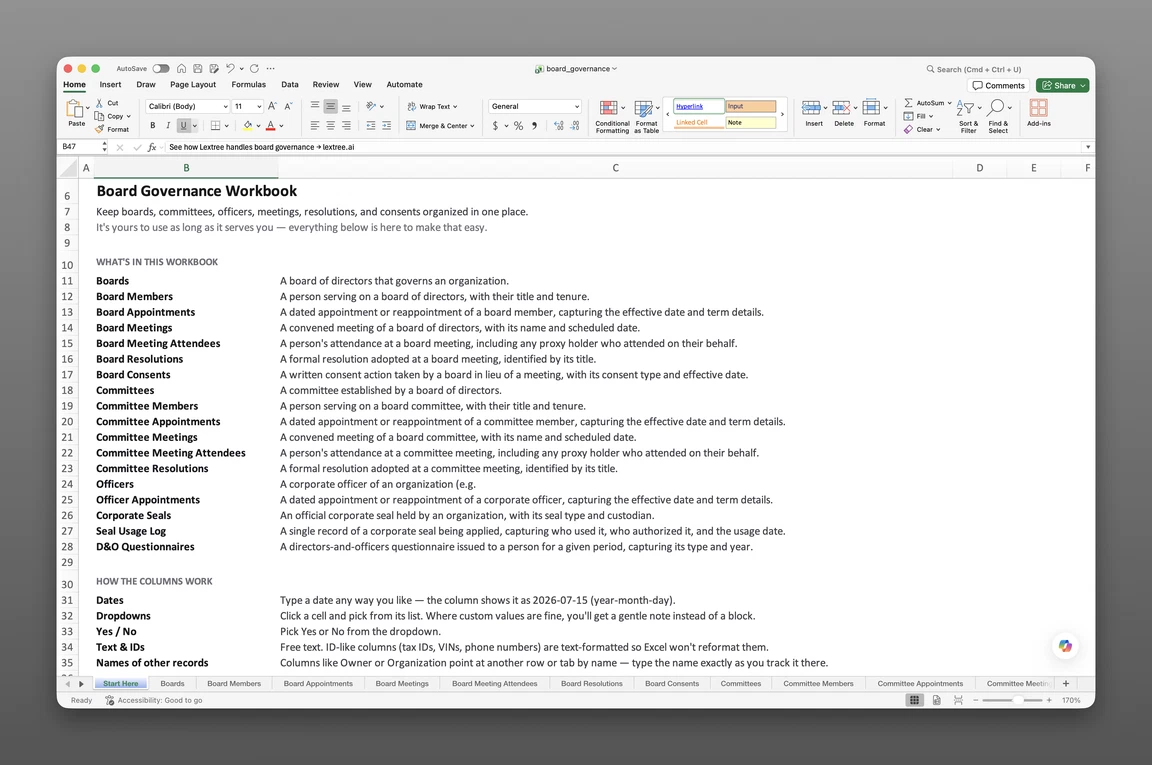Click the Save icon in the title bar
This screenshot has height=765, width=1152.
tap(198, 68)
